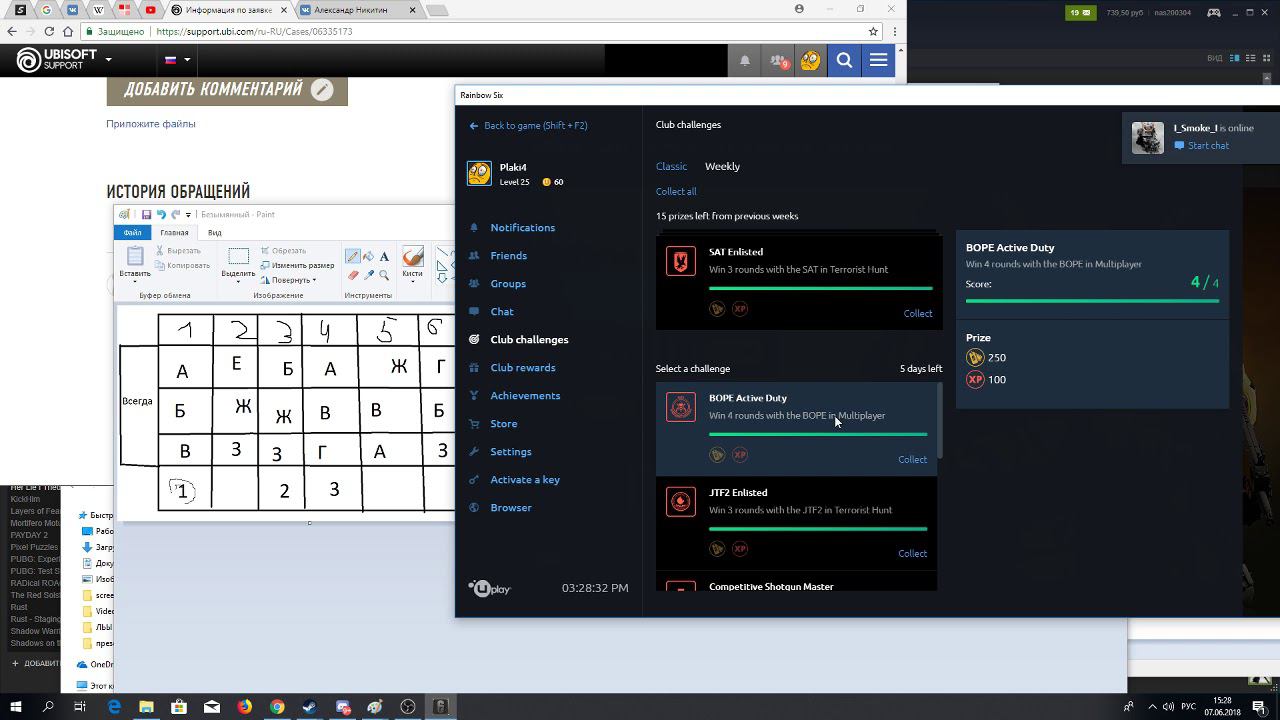1280x720 pixels.
Task: Click the Plaki4 profile avatar
Action: [x=479, y=173]
